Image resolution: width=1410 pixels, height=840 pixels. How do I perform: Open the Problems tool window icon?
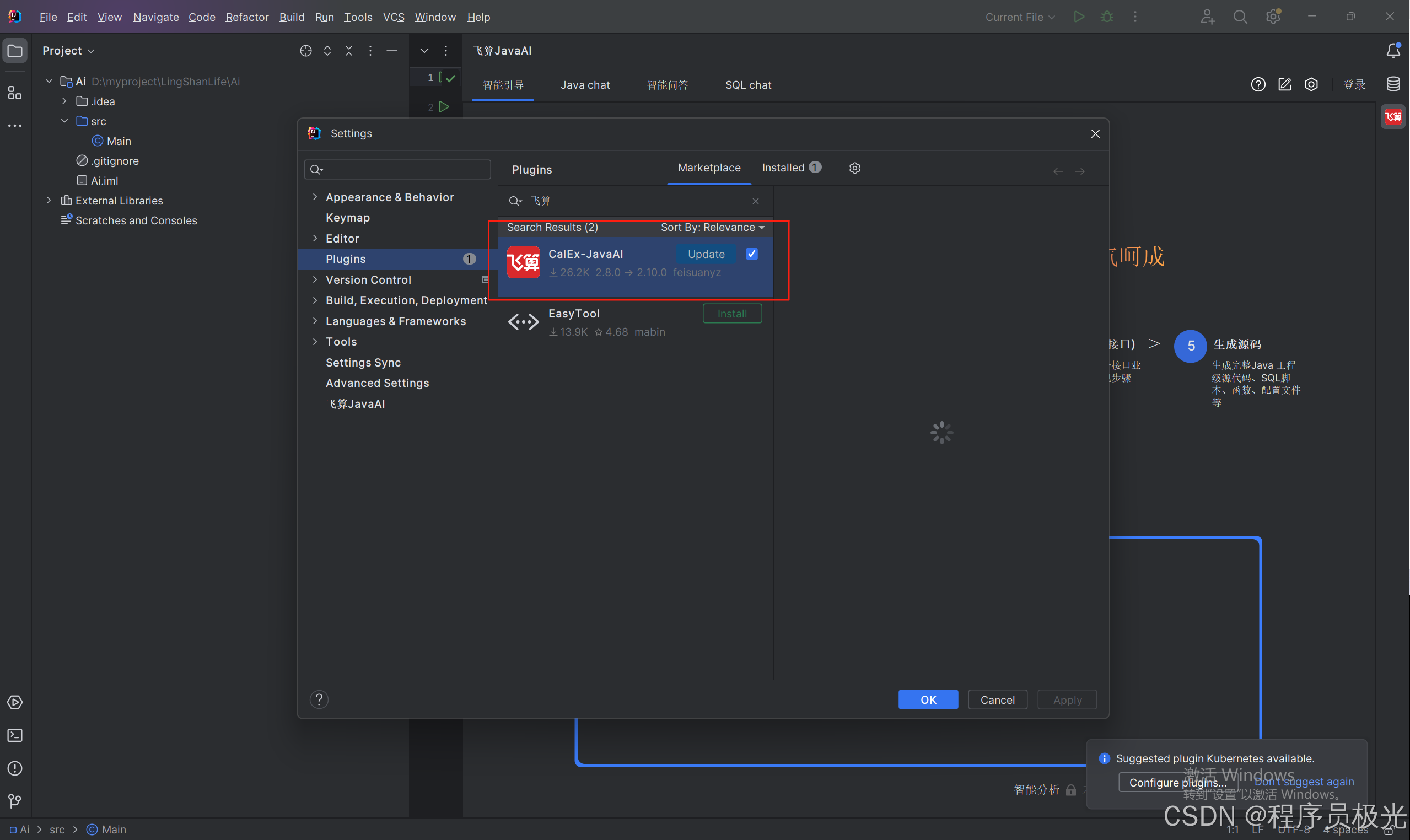[15, 768]
